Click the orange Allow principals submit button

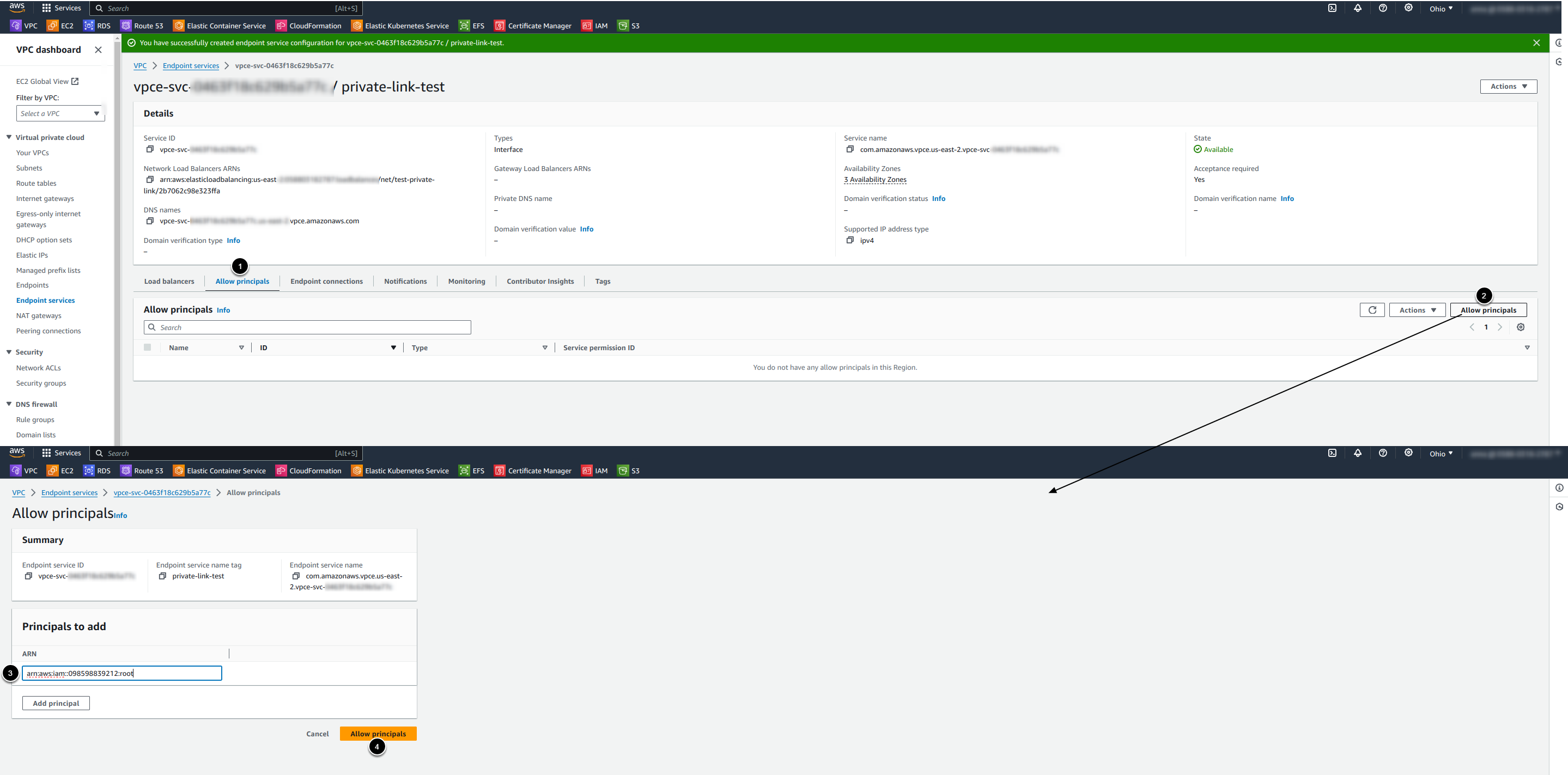coord(378,734)
